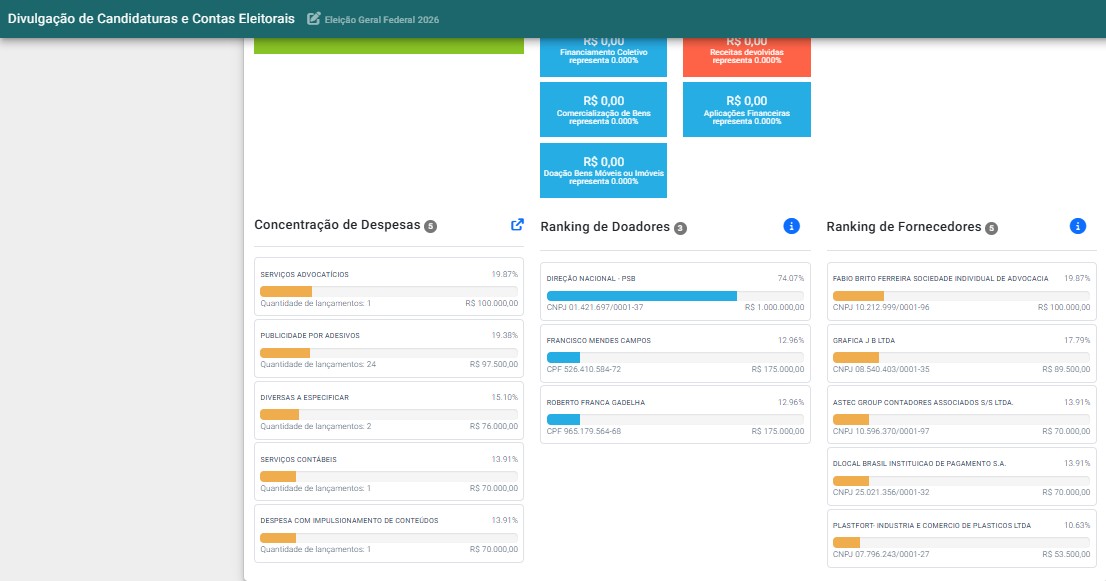Click info icon next to Ranking de Fornecedores

point(1078,226)
